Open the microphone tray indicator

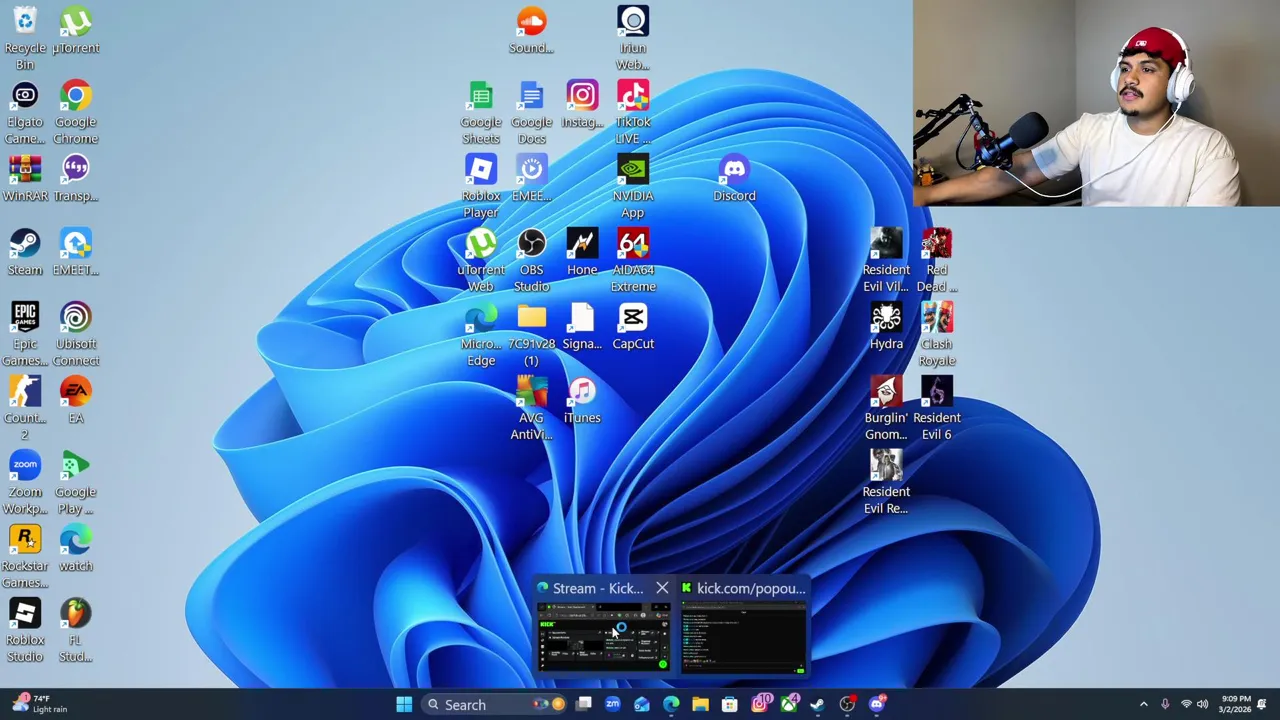[1165, 704]
